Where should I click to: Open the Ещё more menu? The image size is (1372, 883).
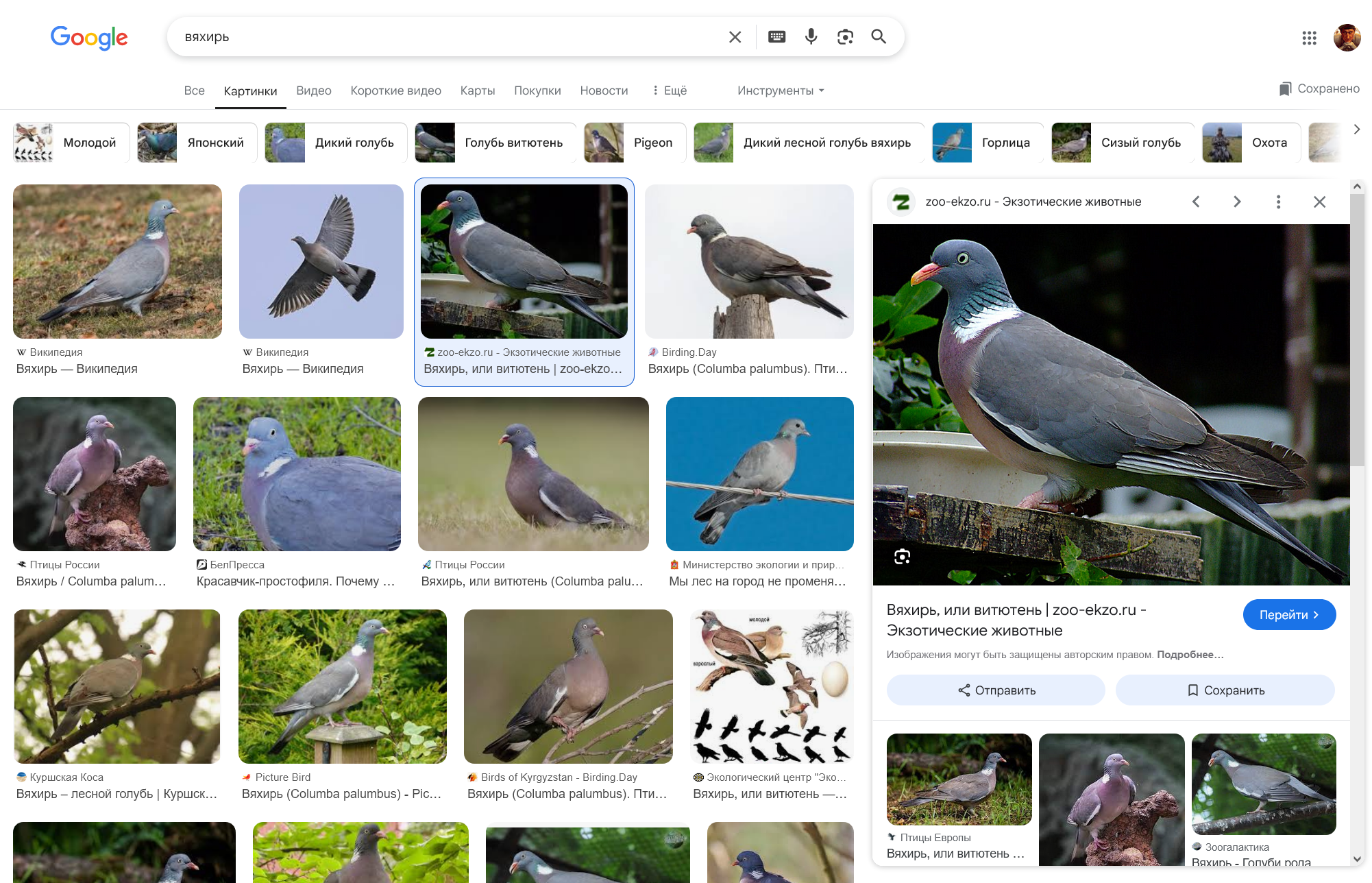click(x=670, y=90)
